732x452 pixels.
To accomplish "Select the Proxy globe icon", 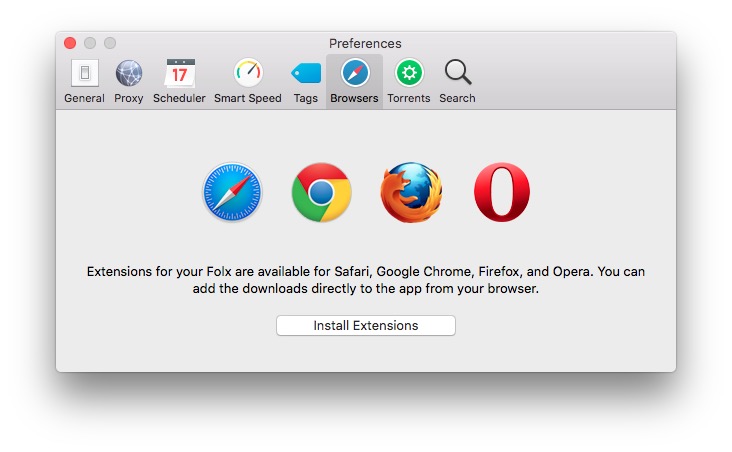I will pyautogui.click(x=129, y=73).
